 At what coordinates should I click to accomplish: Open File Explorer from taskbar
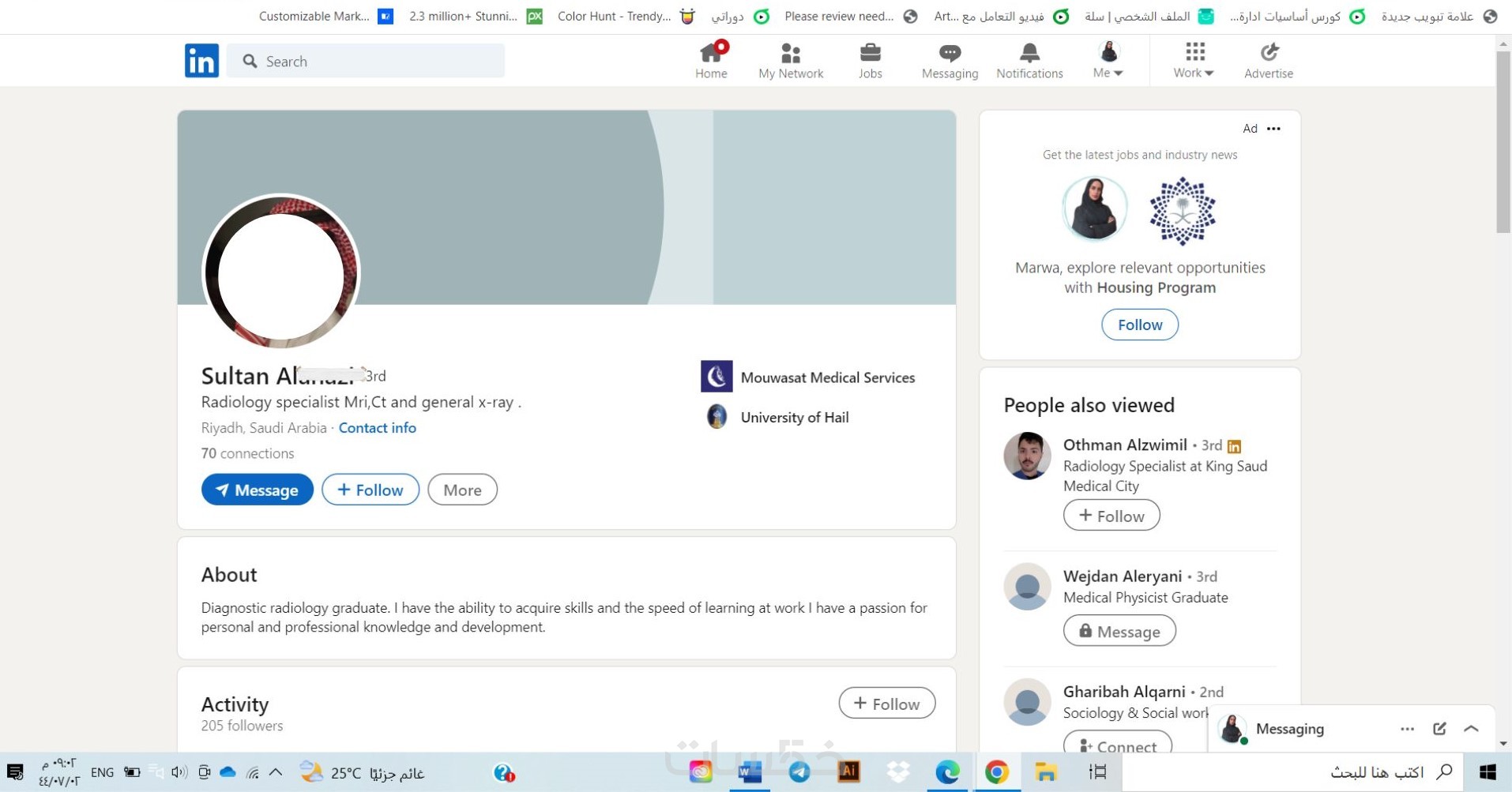click(1046, 772)
